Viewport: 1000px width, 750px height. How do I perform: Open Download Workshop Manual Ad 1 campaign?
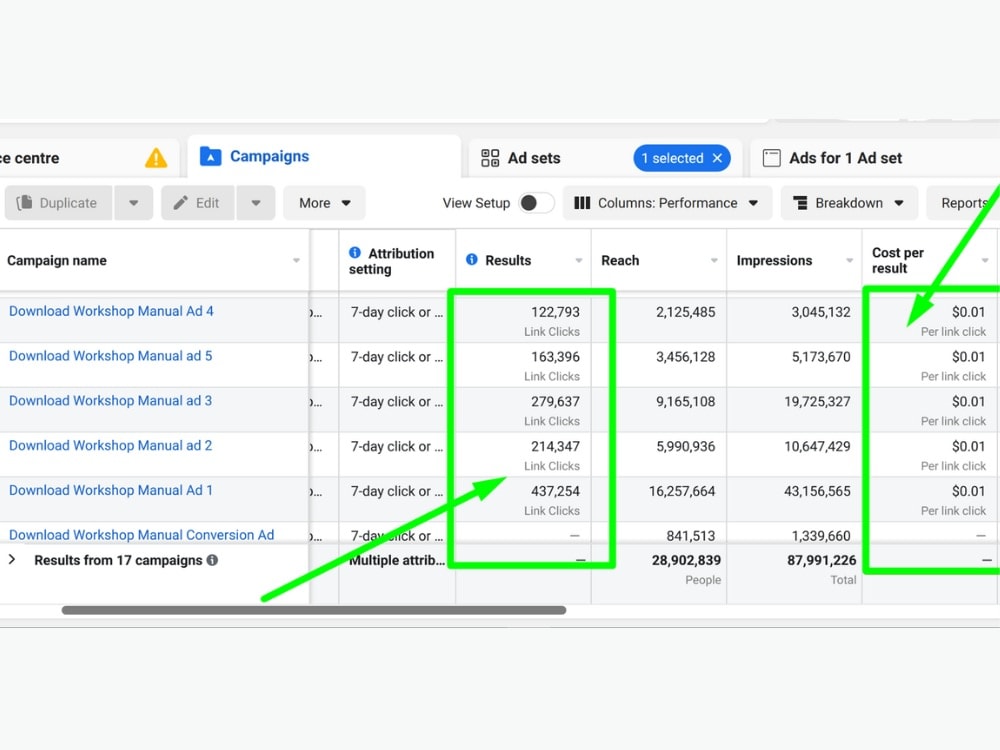click(x=111, y=490)
